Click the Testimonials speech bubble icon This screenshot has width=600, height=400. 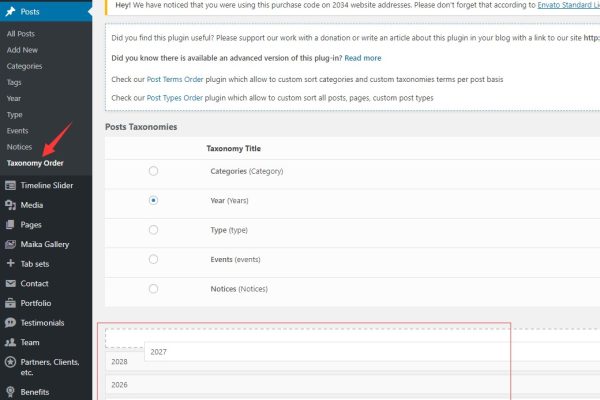pyautogui.click(x=10, y=323)
